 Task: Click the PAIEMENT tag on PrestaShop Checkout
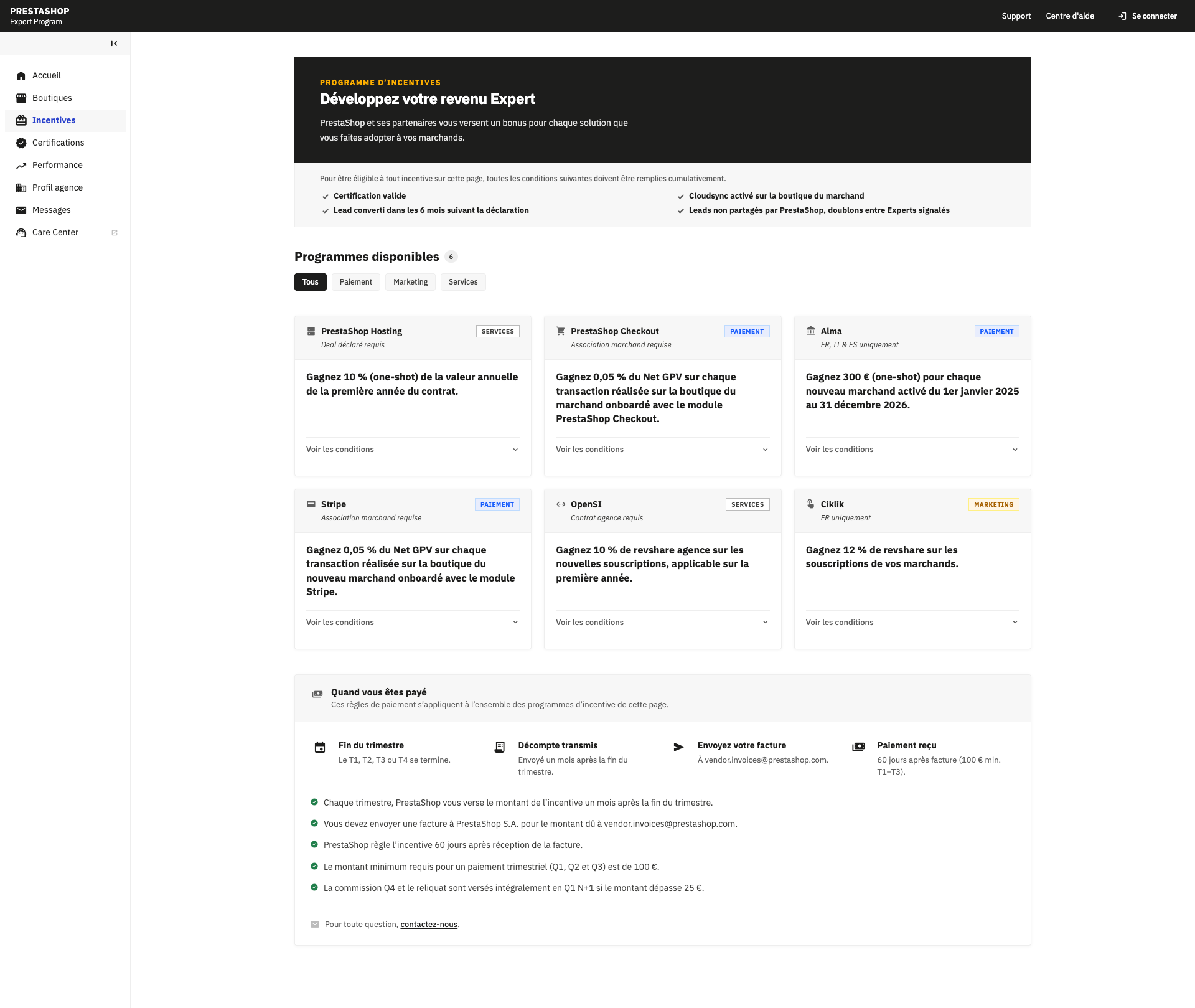point(747,331)
